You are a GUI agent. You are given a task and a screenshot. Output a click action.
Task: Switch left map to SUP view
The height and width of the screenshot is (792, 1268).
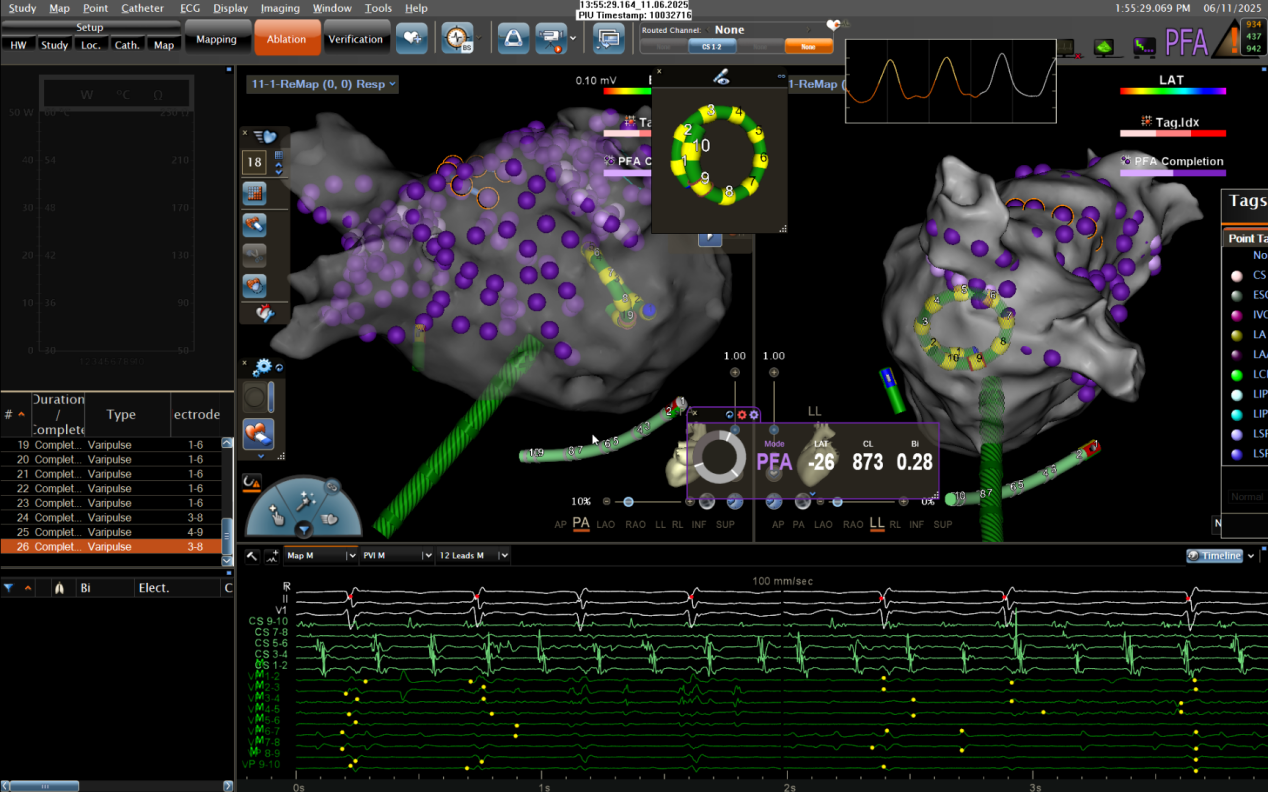tap(726, 525)
